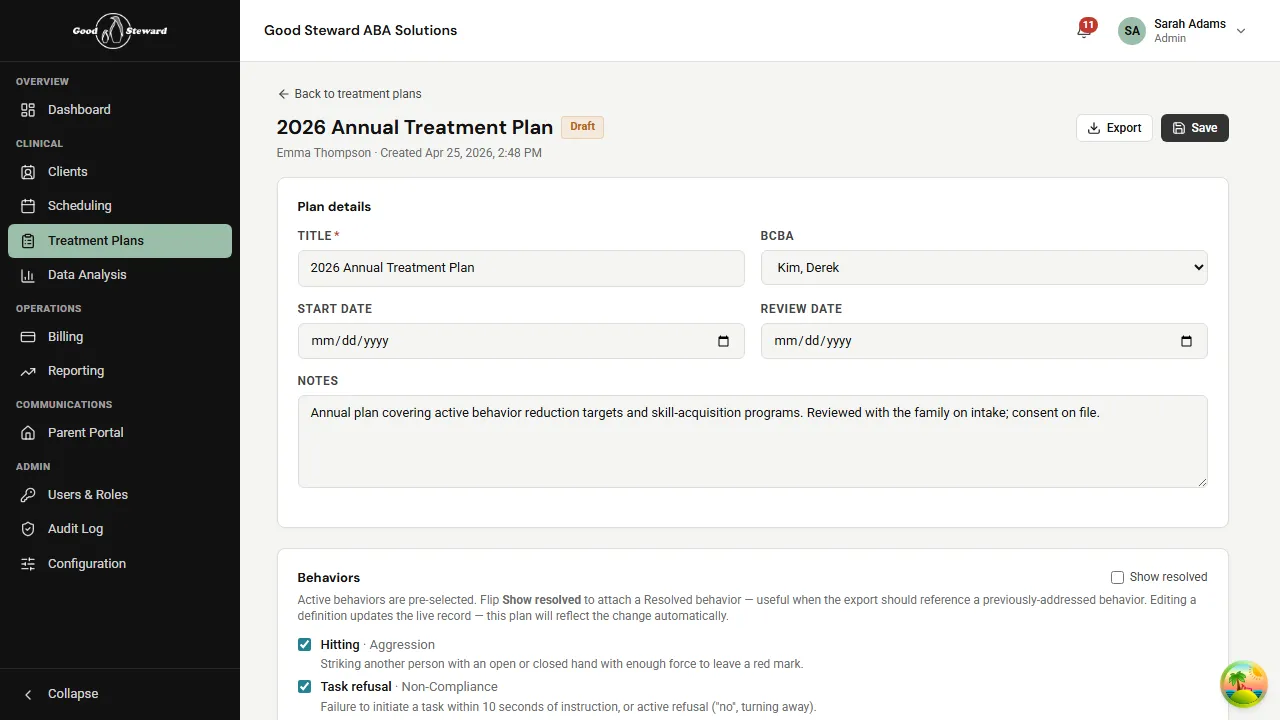Go back to treatment plans
This screenshot has height=720, width=1280.
pos(349,93)
